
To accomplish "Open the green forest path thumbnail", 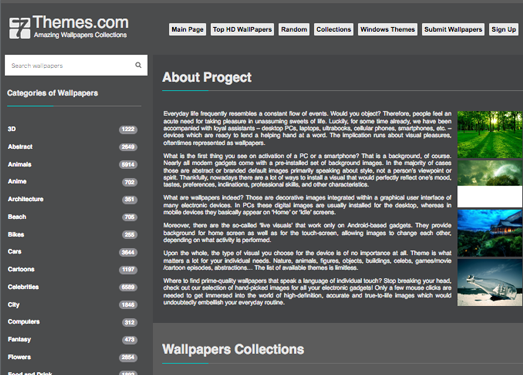I will click(x=490, y=134).
